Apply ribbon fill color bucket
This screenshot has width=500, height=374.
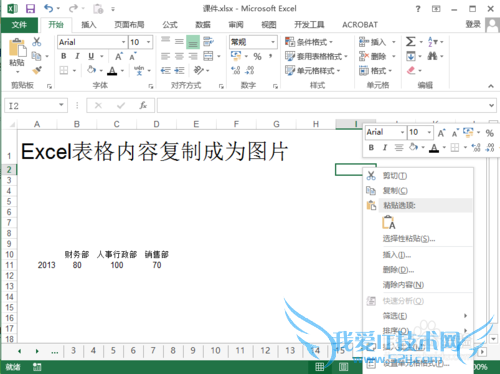coord(92,70)
